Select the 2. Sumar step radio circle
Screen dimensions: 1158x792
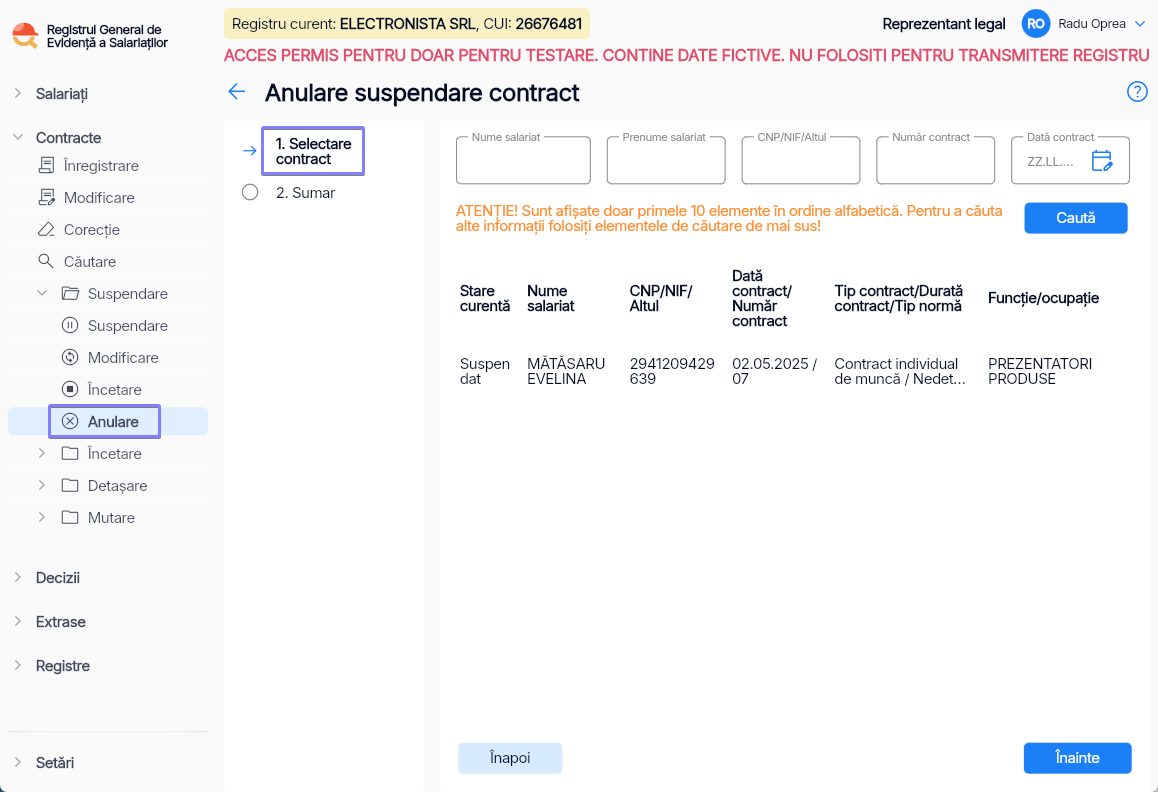[x=250, y=192]
